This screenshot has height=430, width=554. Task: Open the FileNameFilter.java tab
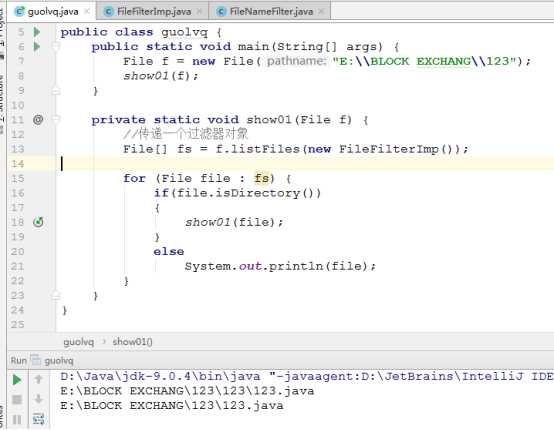click(x=271, y=12)
